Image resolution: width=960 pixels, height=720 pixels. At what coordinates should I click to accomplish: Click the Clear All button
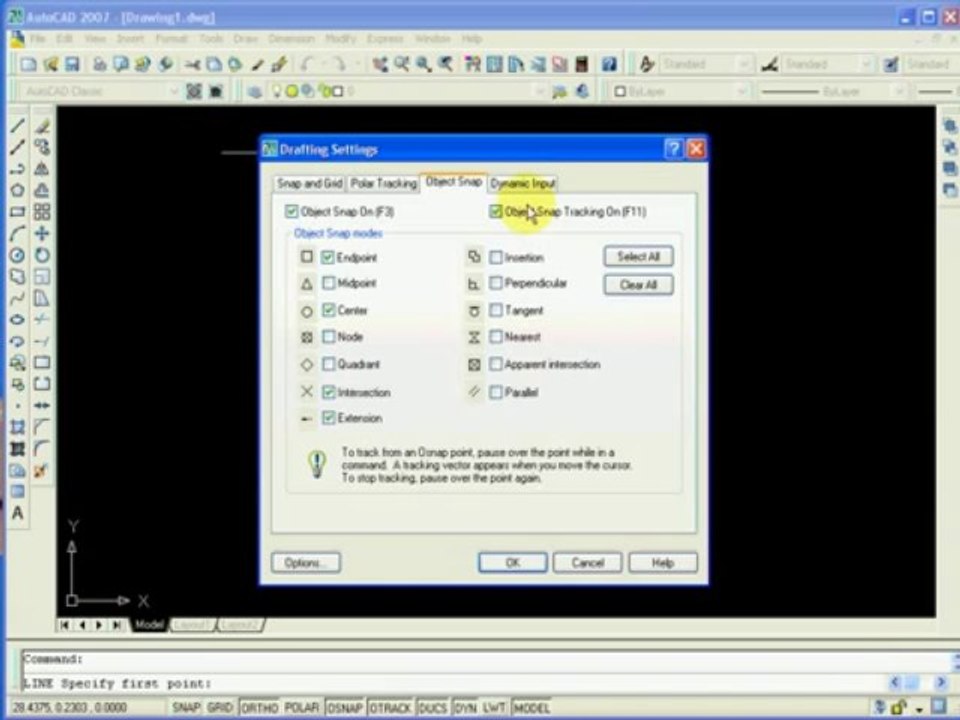(639, 285)
